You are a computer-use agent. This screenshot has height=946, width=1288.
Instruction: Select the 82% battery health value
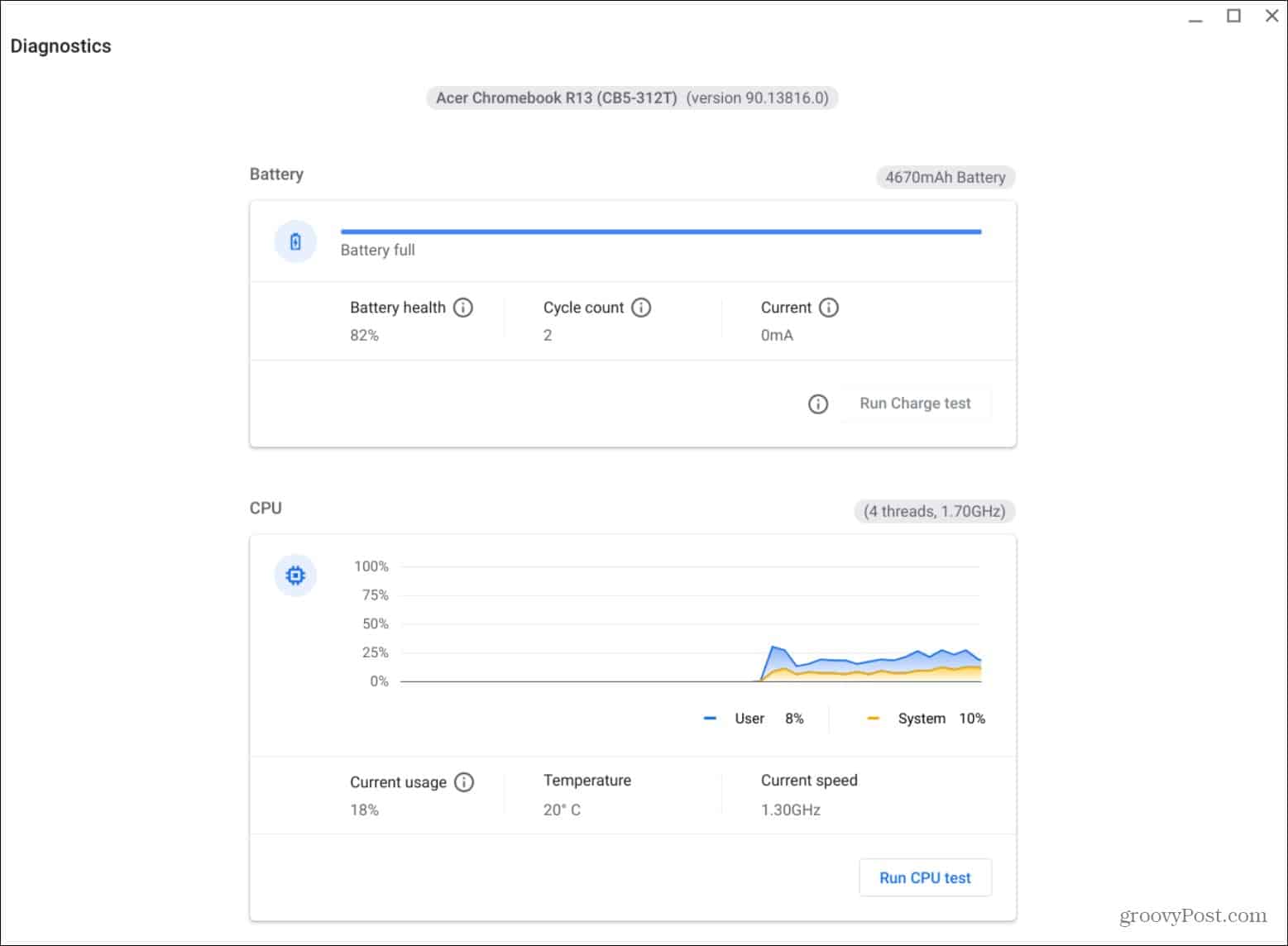pos(364,335)
